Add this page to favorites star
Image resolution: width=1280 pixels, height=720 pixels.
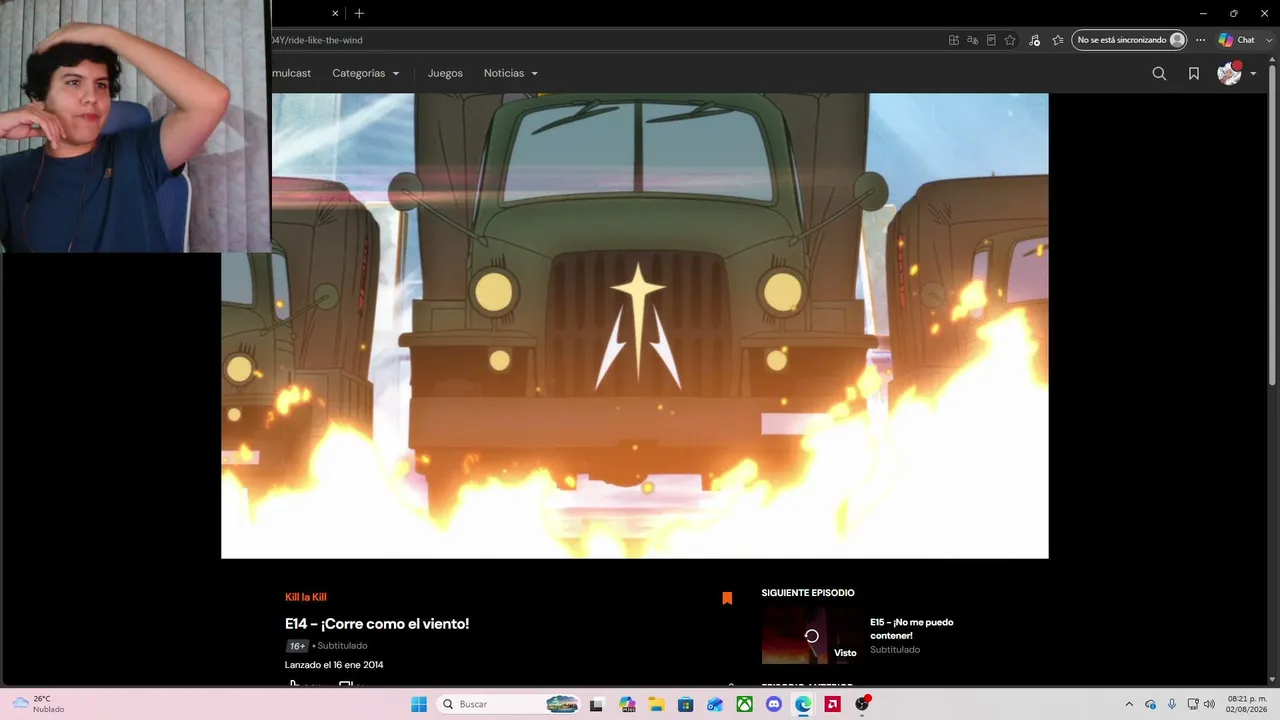tap(1010, 40)
